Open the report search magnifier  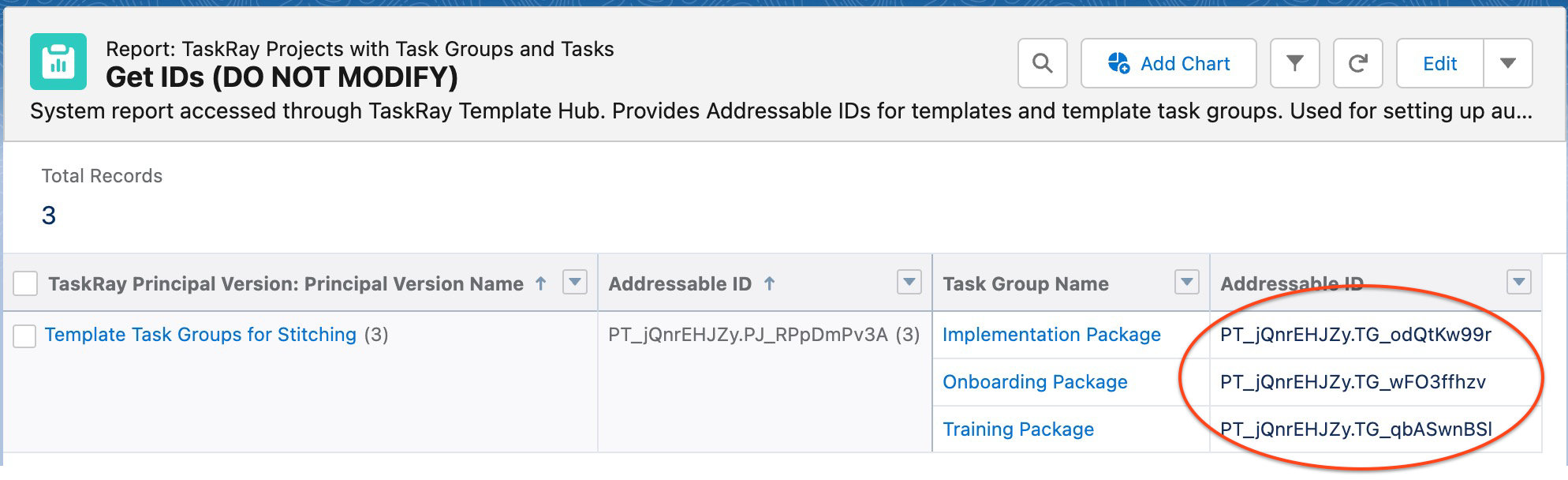pos(1043,64)
